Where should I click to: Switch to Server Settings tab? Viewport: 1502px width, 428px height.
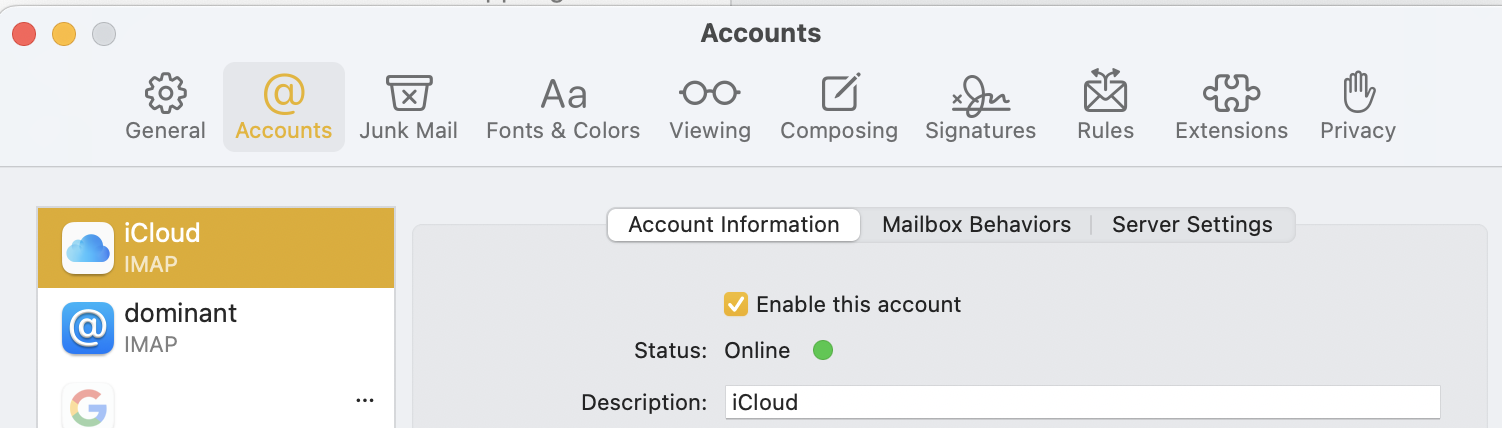click(1192, 225)
